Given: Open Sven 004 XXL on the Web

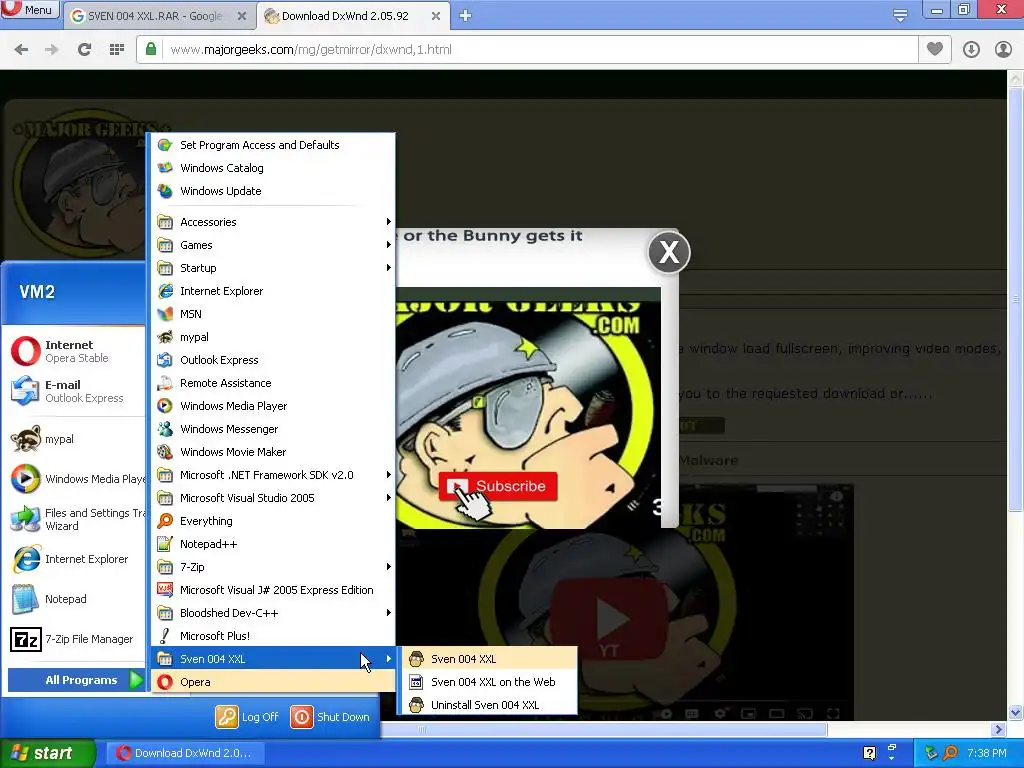Looking at the screenshot, I should point(488,682).
